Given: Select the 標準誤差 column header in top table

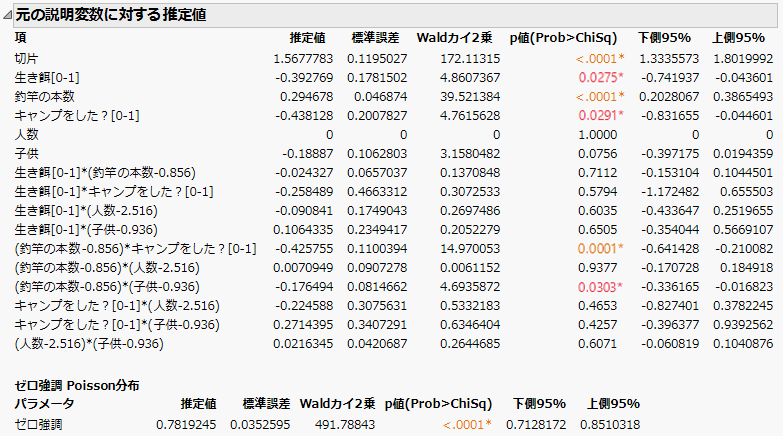Looking at the screenshot, I should click(x=376, y=37).
